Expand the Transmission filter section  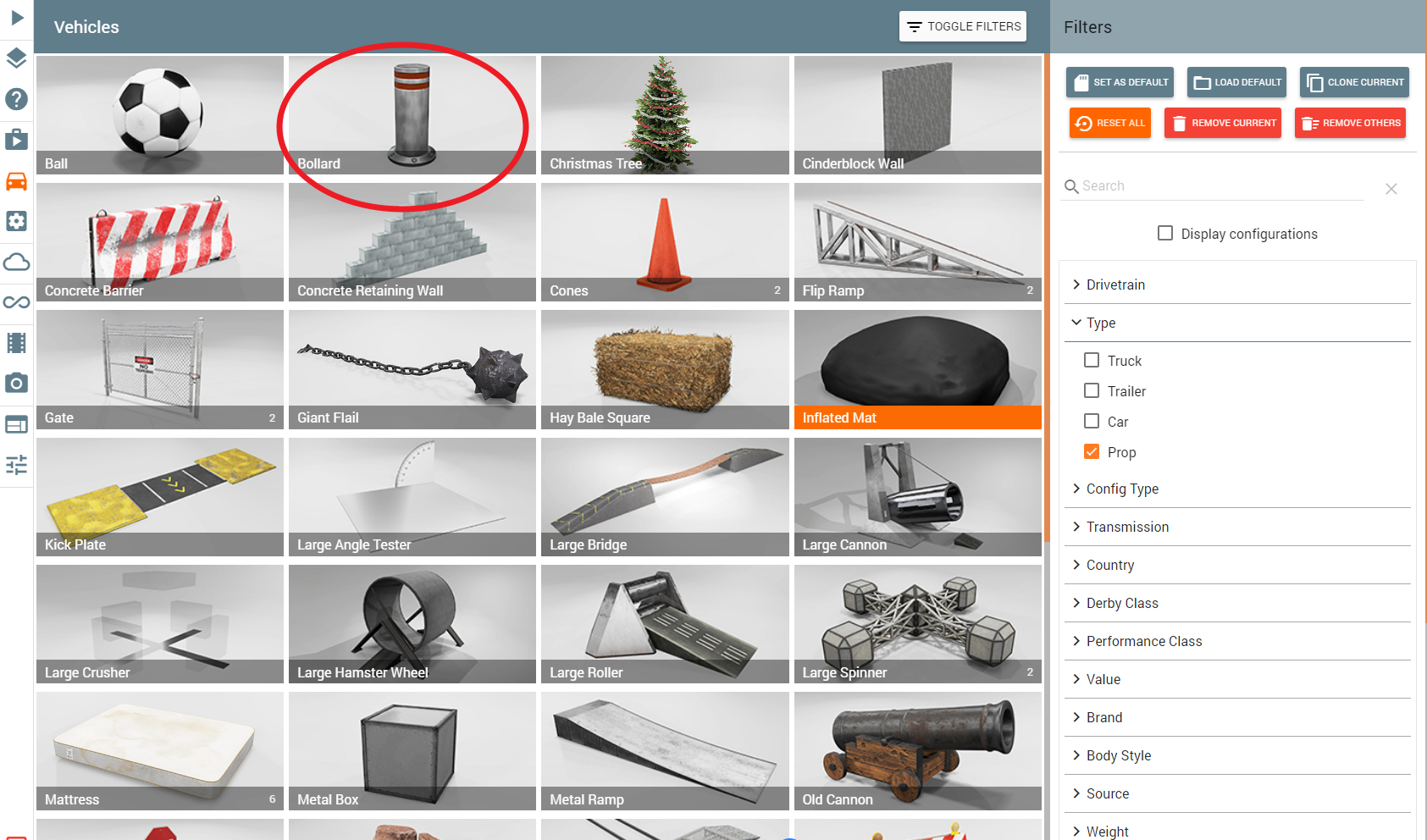pos(1237,527)
